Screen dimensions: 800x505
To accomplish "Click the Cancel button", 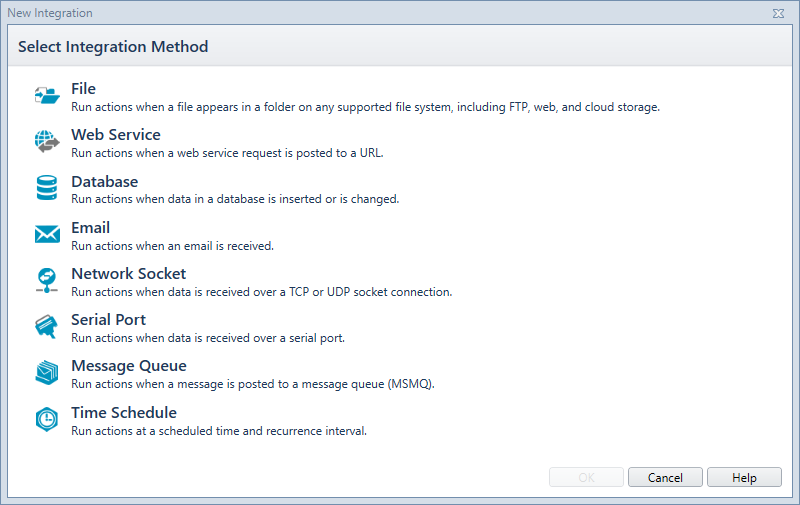I will [x=665, y=477].
